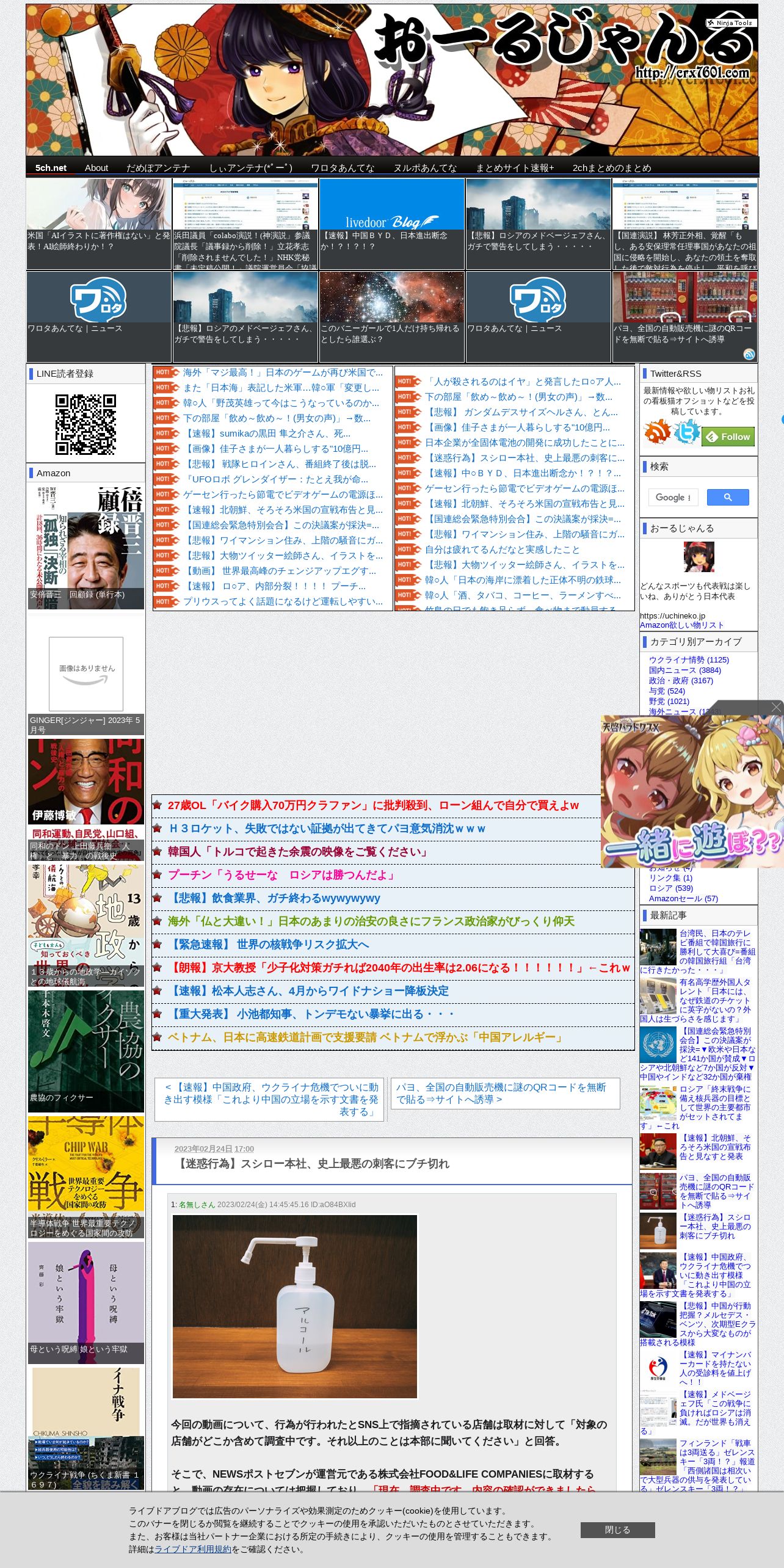Open 野党 (1021) category archive
Image resolution: width=784 pixels, height=1568 pixels.
669,701
